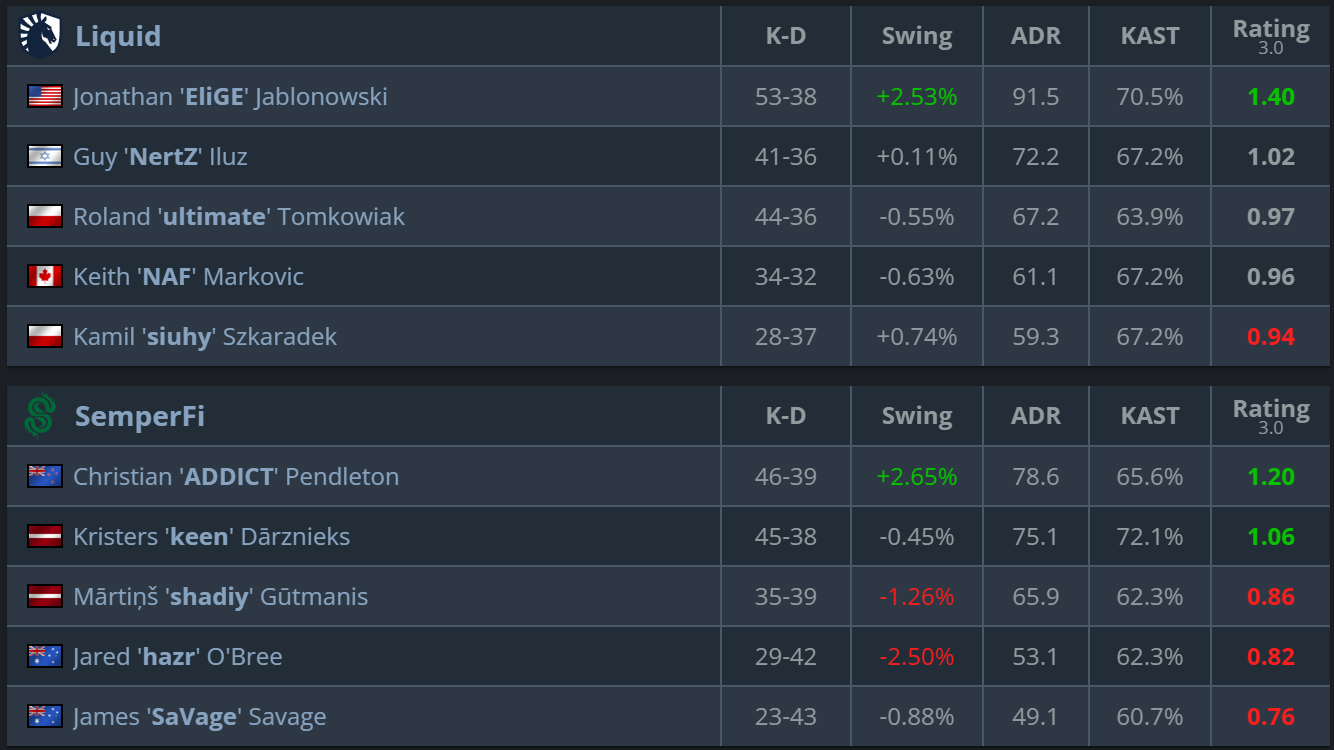Click the Canada flag beside NAF
1334x750 pixels.
[45, 276]
